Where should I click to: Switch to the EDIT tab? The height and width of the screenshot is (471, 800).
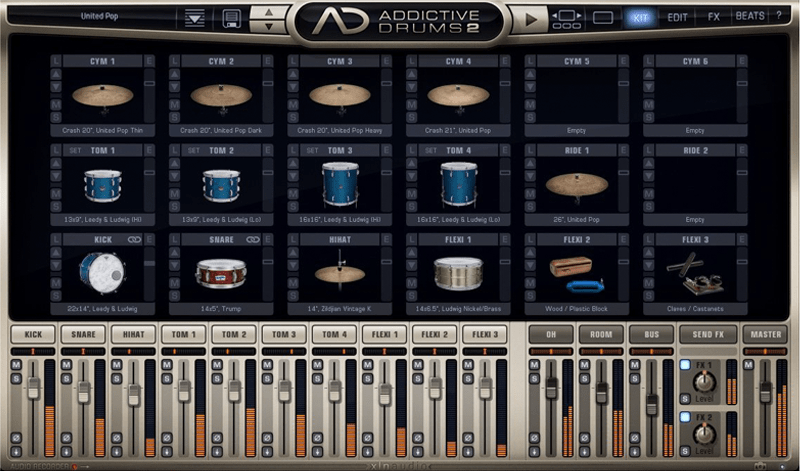click(677, 17)
